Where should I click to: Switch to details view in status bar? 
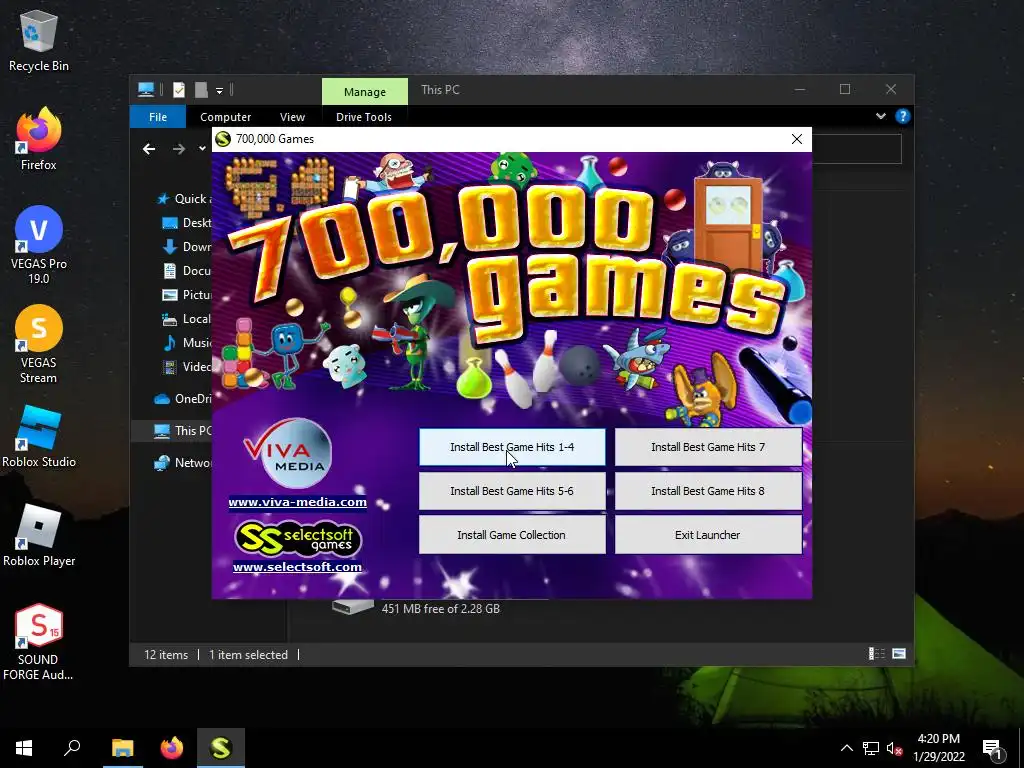click(x=876, y=654)
